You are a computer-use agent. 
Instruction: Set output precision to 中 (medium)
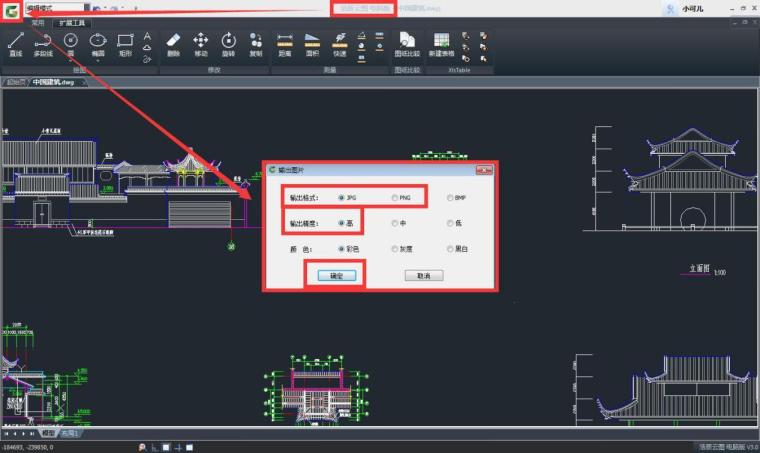(x=395, y=223)
